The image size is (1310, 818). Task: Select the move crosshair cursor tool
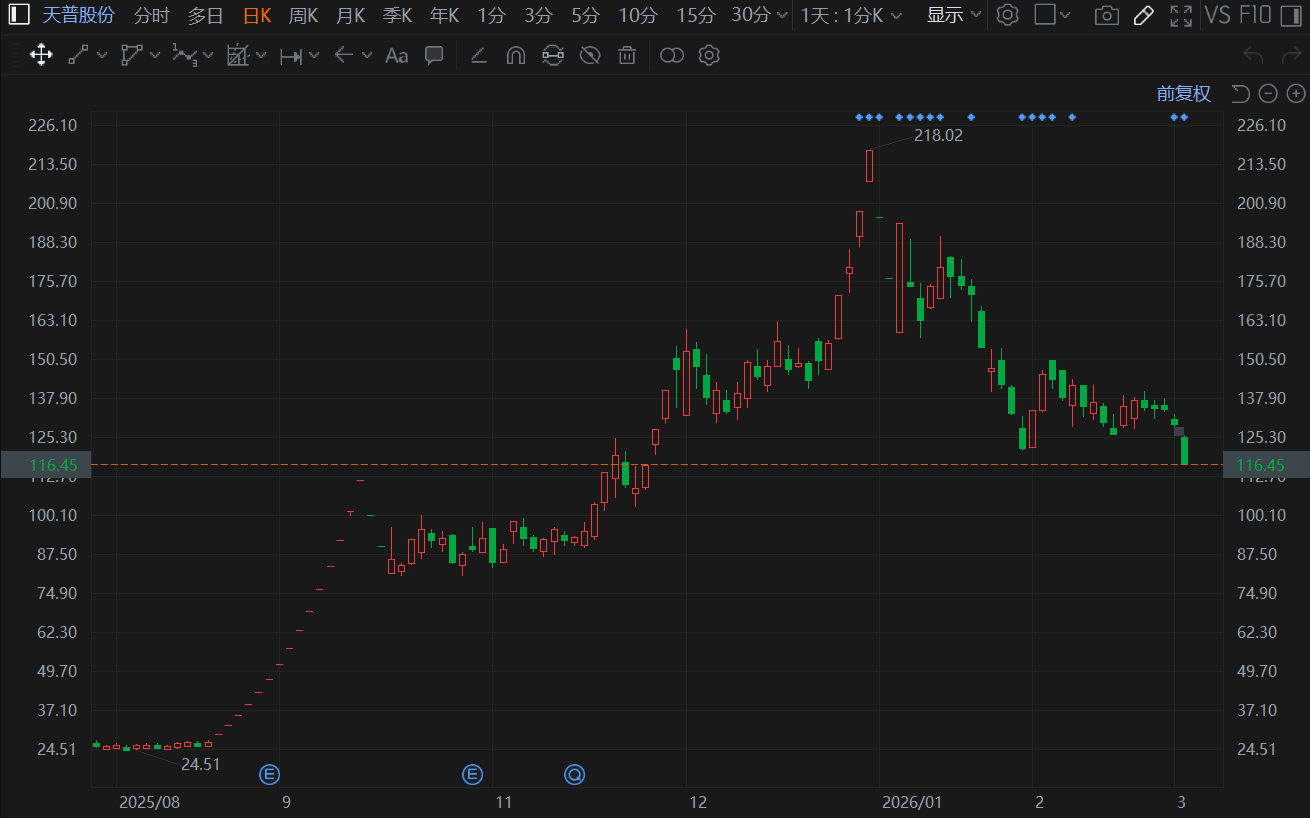click(x=41, y=55)
